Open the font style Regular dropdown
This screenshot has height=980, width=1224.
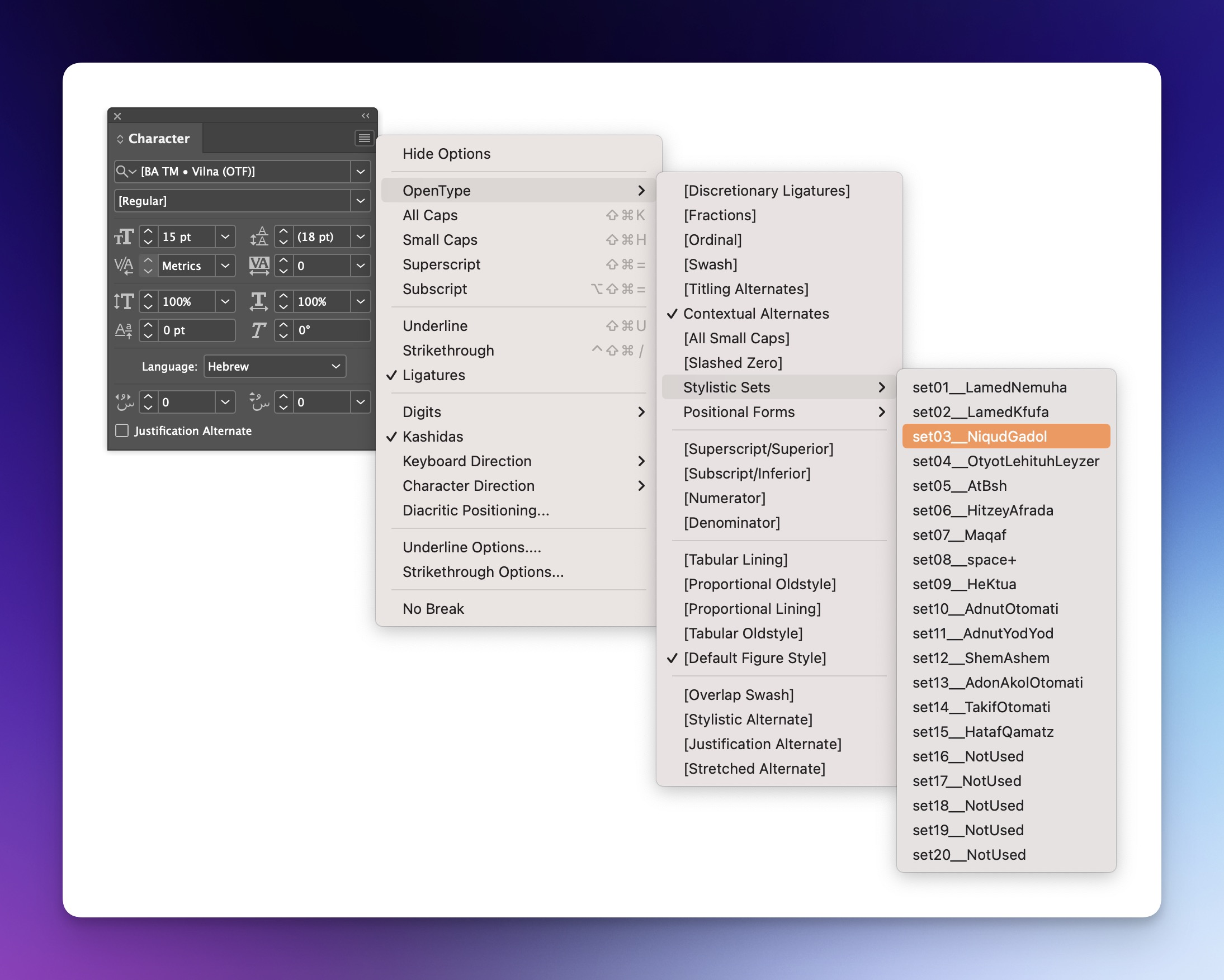(360, 201)
